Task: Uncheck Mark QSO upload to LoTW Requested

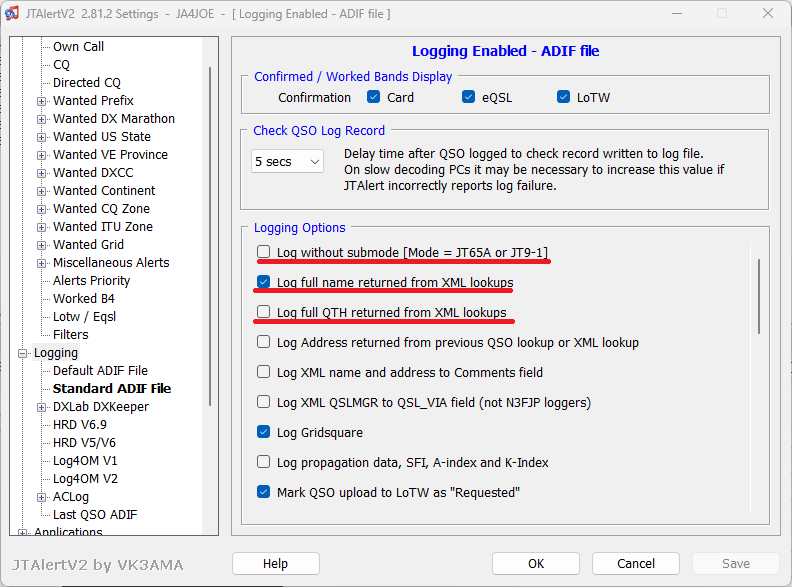Action: (263, 492)
